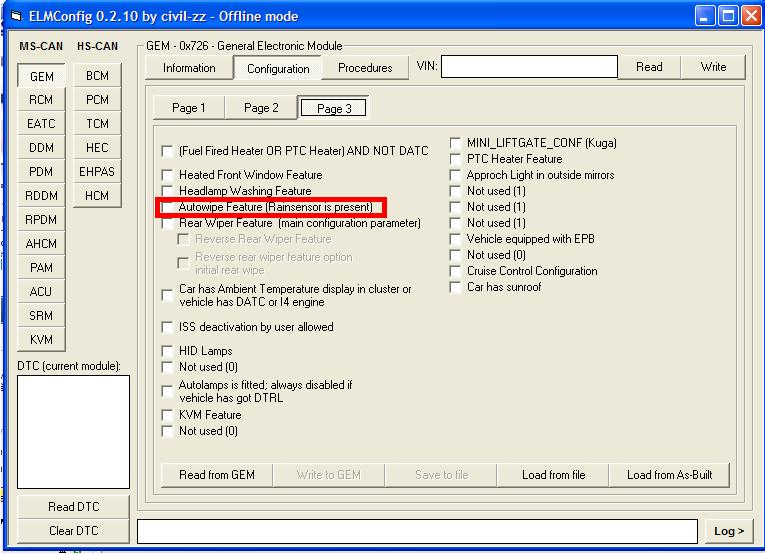Screen dimensions: 765x554
Task: Select the BCM module button
Action: click(97, 76)
